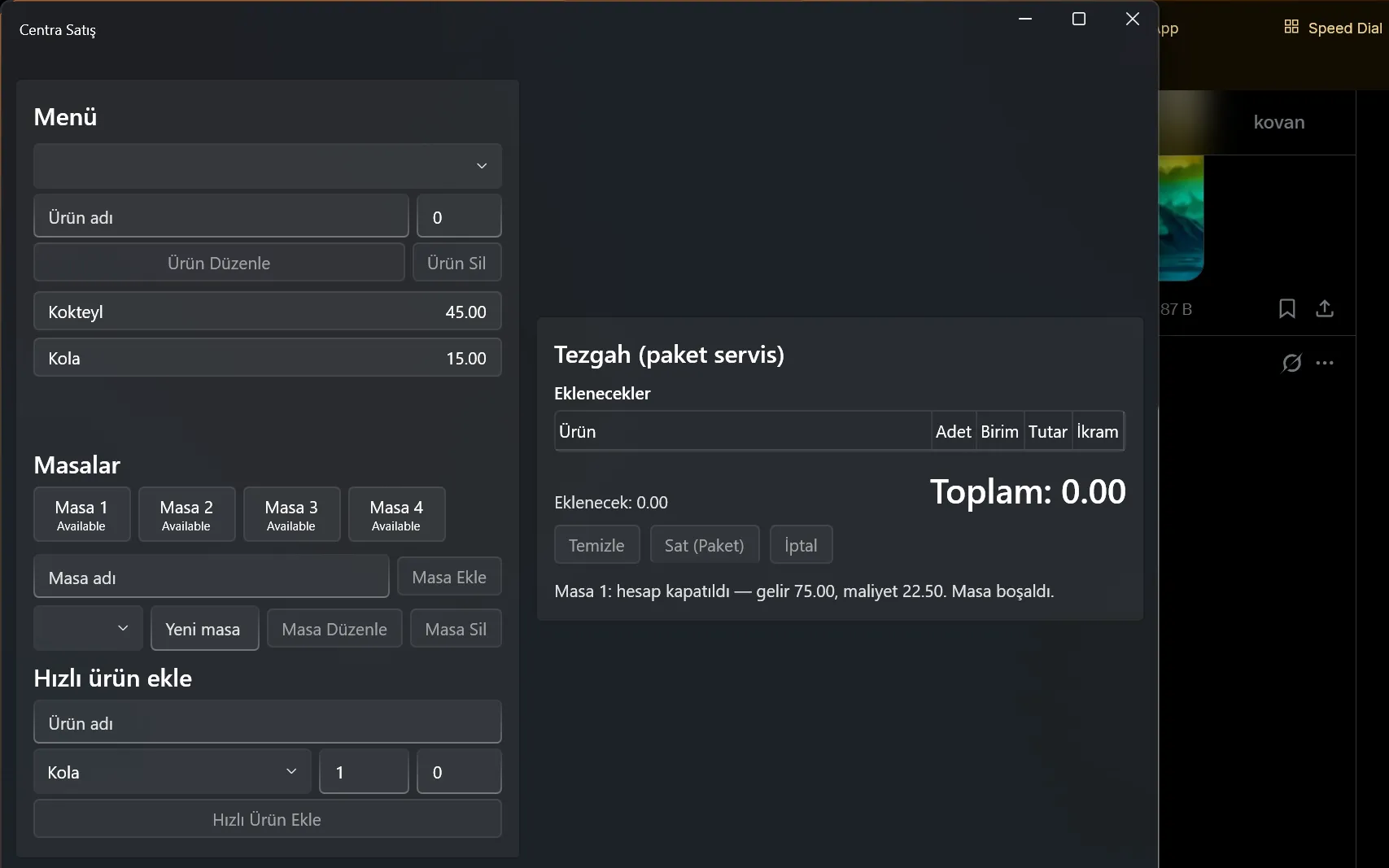Click the crossed-circle sync icon in background window
The width and height of the screenshot is (1389, 868).
tap(1291, 363)
